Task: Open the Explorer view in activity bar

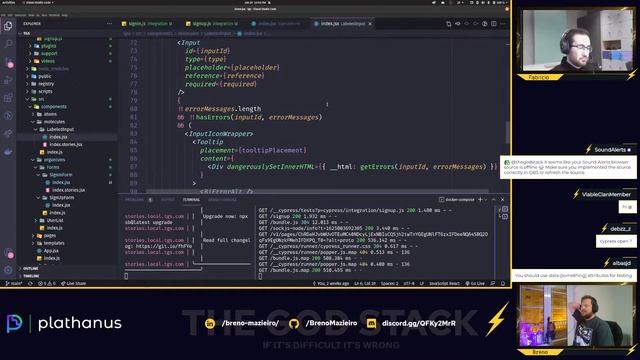Action: point(8,26)
